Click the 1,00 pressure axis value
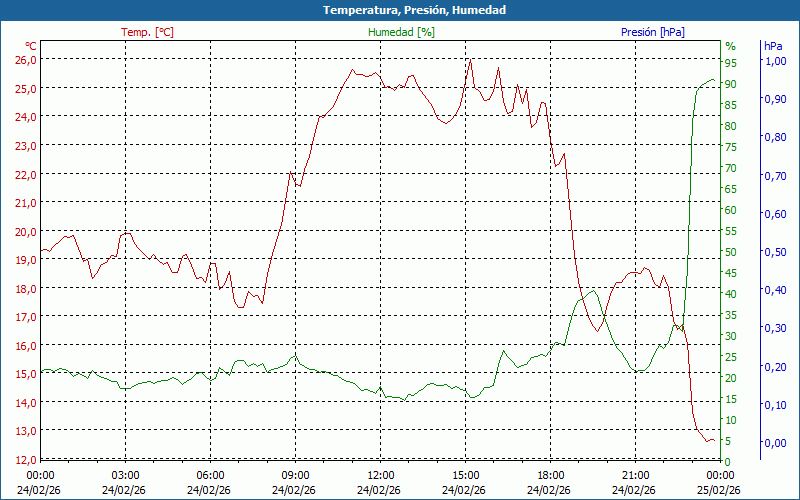 (775, 60)
